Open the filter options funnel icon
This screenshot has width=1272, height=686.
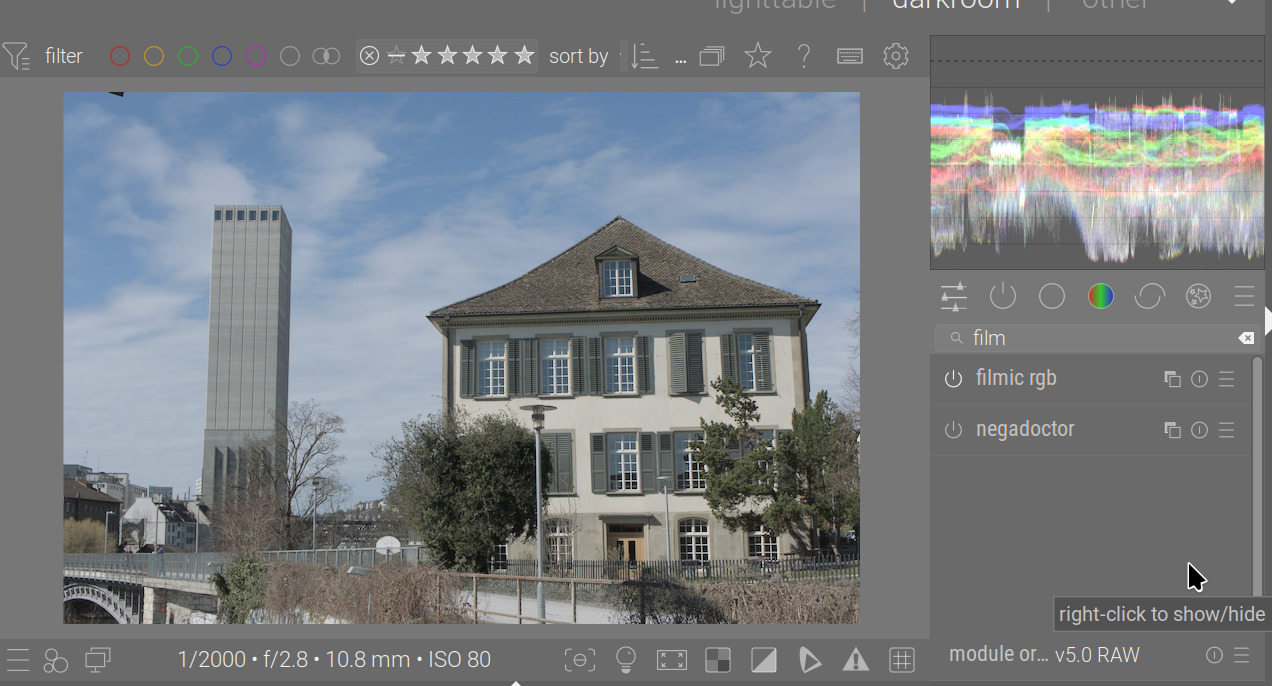(x=16, y=56)
